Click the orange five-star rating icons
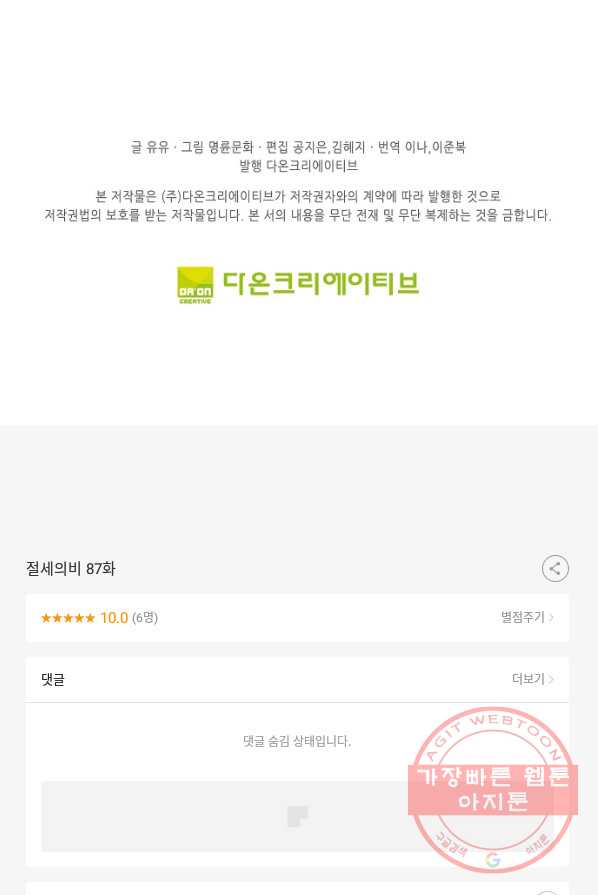The height and width of the screenshot is (895, 598). (68, 618)
